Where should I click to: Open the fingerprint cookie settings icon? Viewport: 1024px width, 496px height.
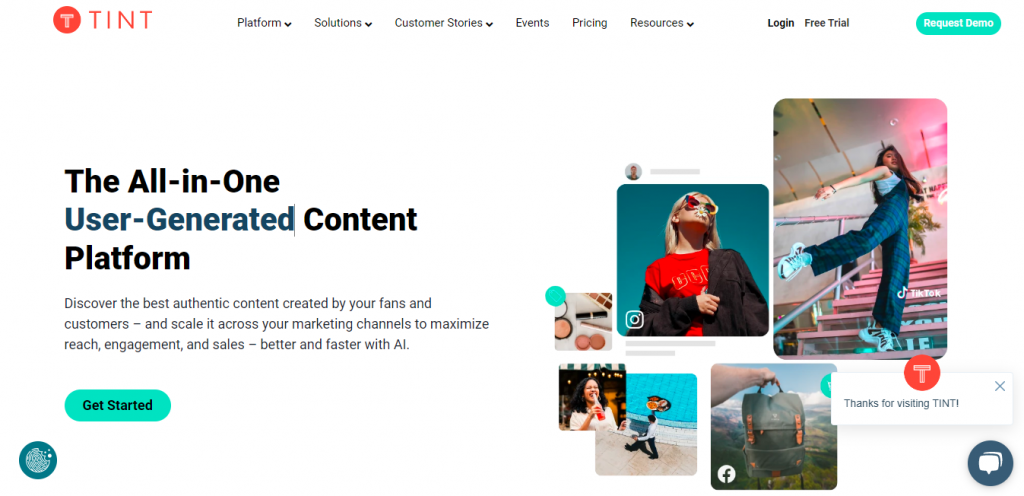point(38,460)
